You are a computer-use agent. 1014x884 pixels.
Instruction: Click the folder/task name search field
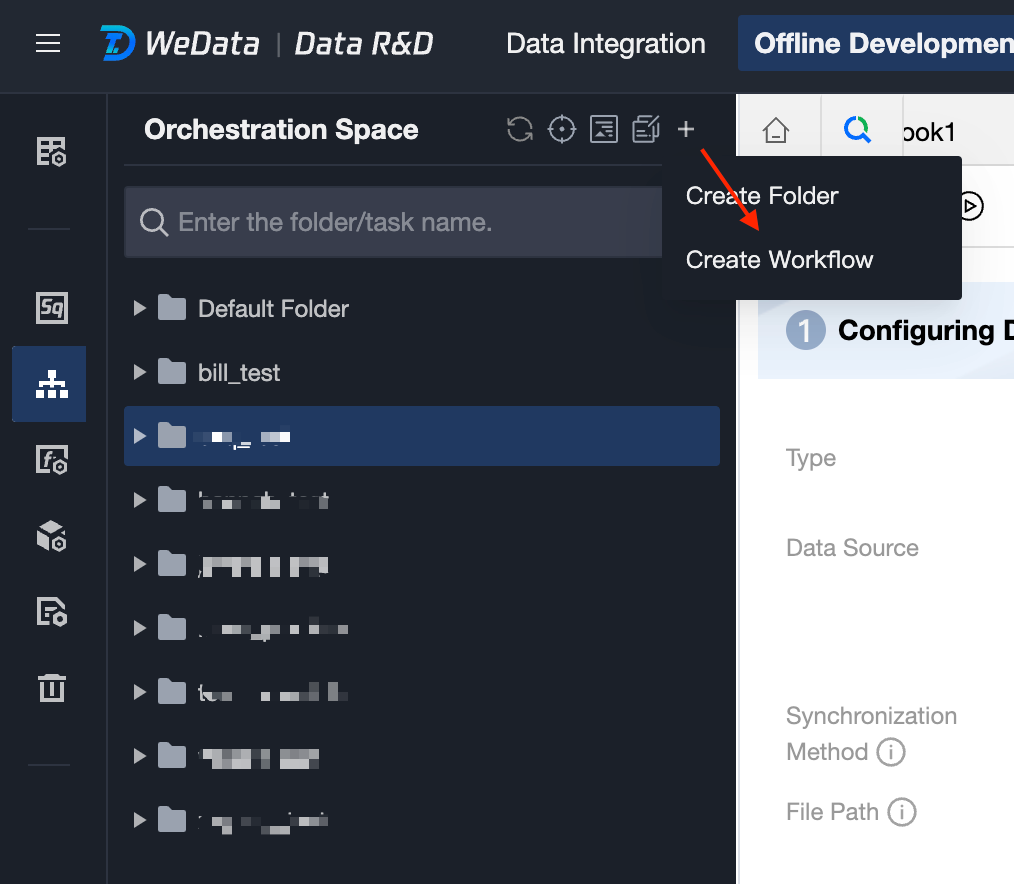(400, 222)
